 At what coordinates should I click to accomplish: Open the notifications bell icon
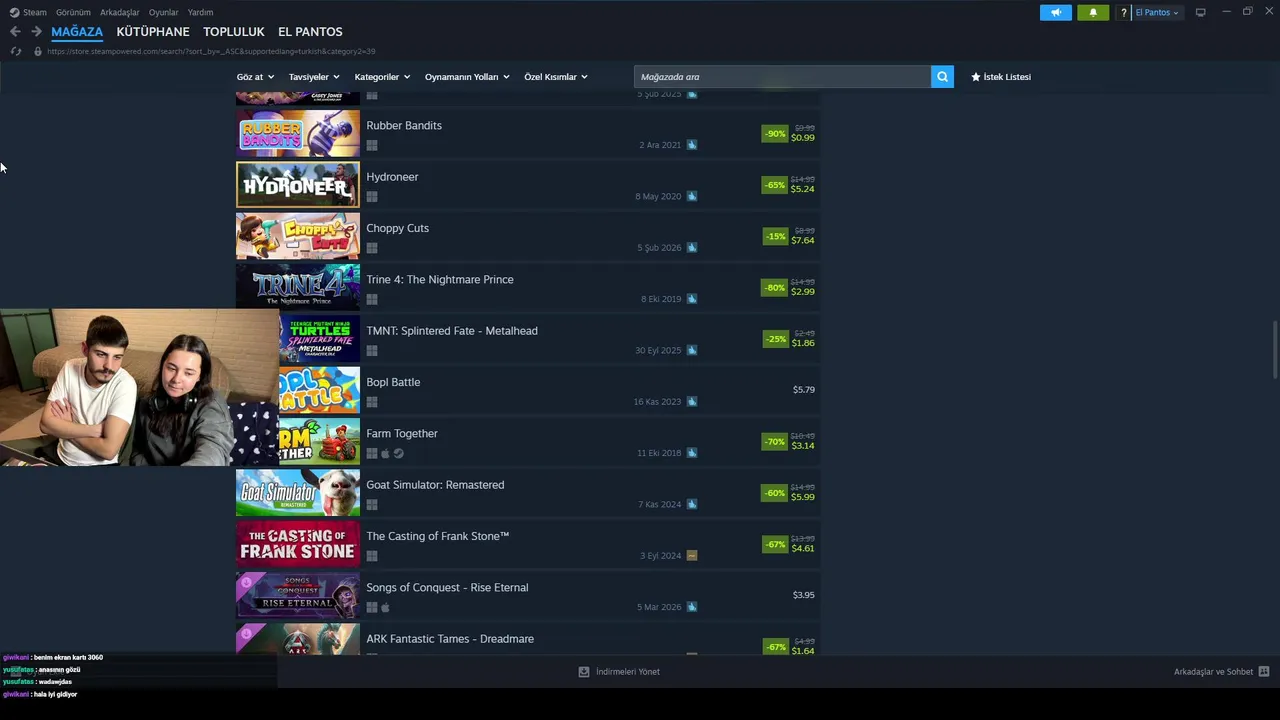point(1093,12)
